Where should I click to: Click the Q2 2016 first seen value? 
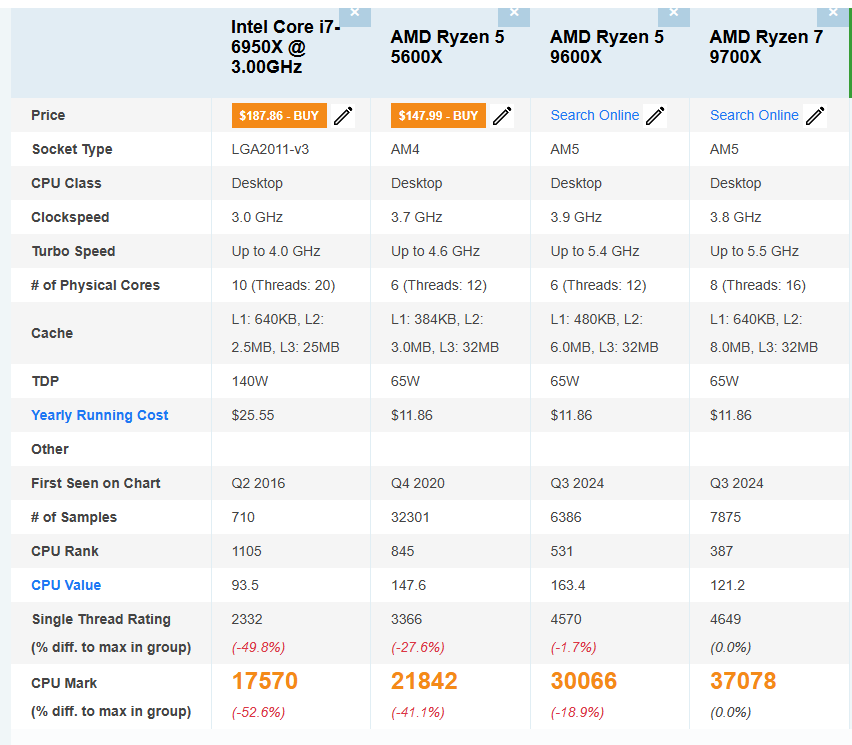(258, 484)
